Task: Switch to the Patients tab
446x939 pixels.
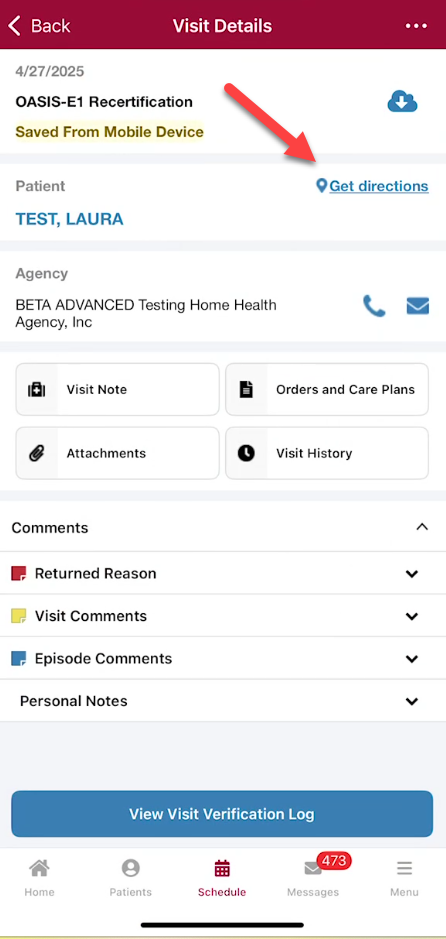Action: (131, 878)
